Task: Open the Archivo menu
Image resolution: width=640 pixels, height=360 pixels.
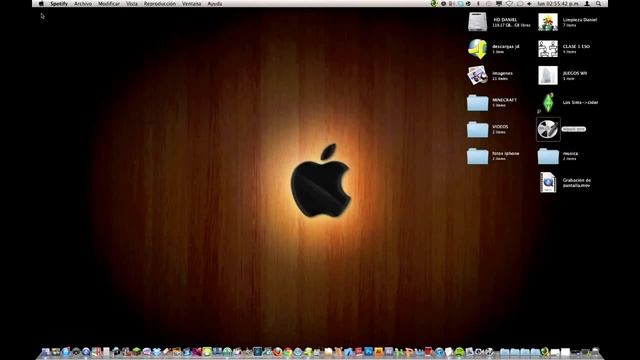Action: pos(83,4)
